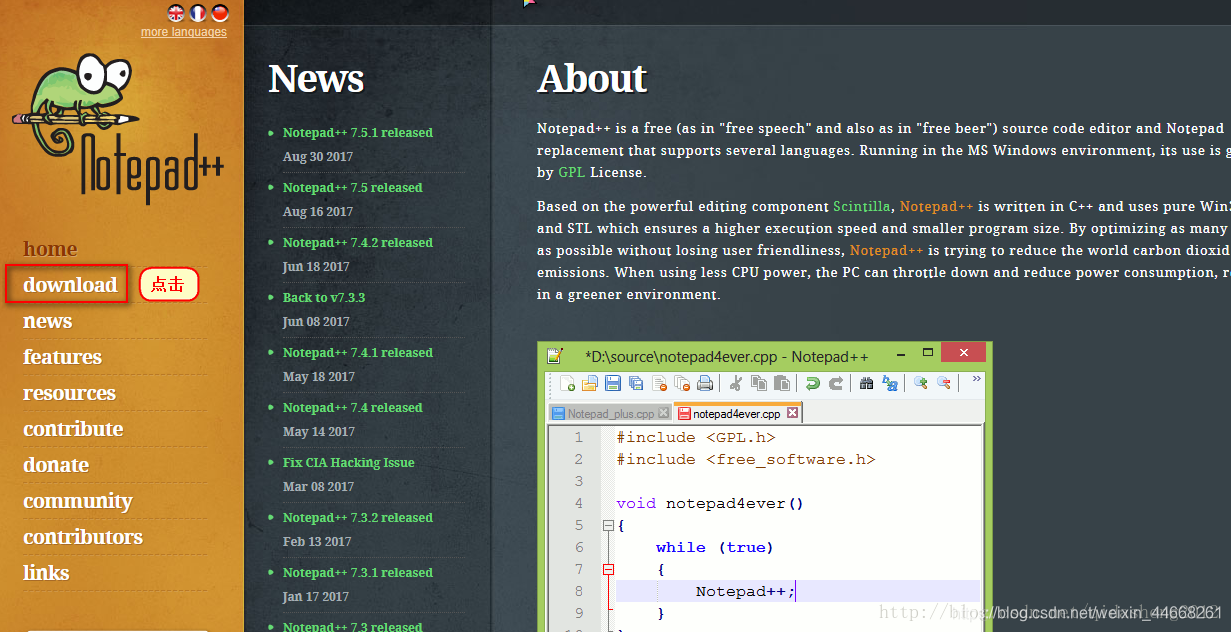Collapse the code fold marker at line 5
Image resolution: width=1231 pixels, height=632 pixels.
[x=608, y=525]
